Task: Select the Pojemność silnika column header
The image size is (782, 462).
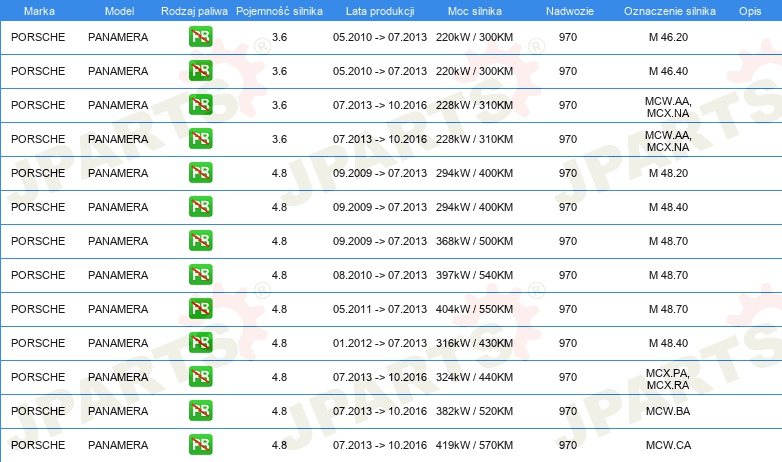Action: tap(279, 11)
